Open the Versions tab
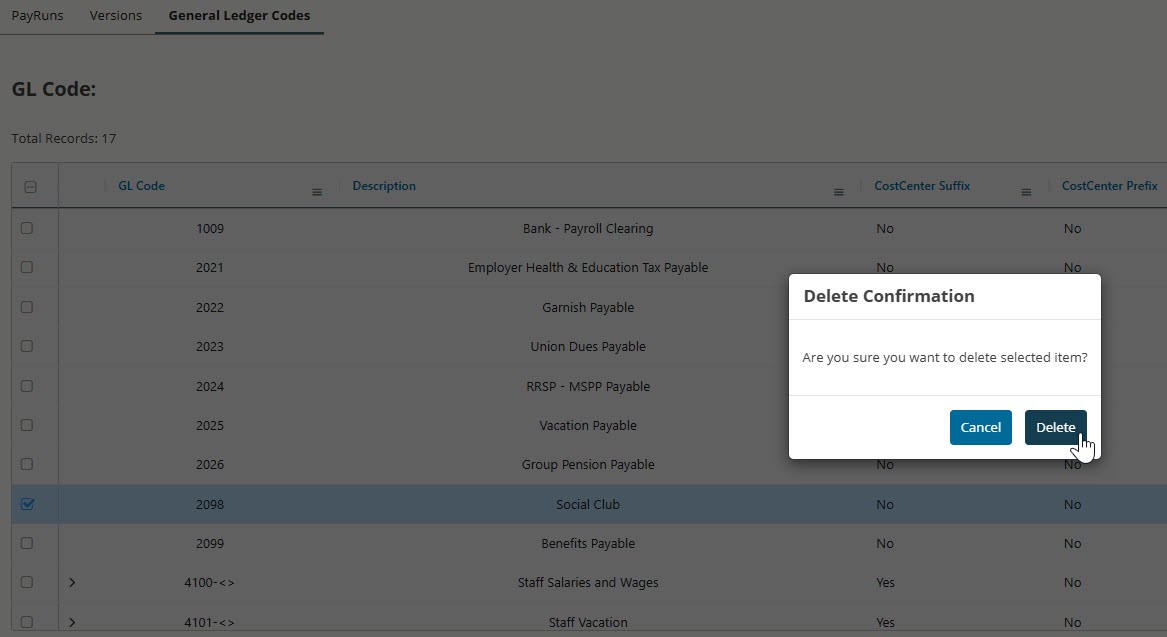Screen dimensions: 1167x637 click(x=115, y=16)
